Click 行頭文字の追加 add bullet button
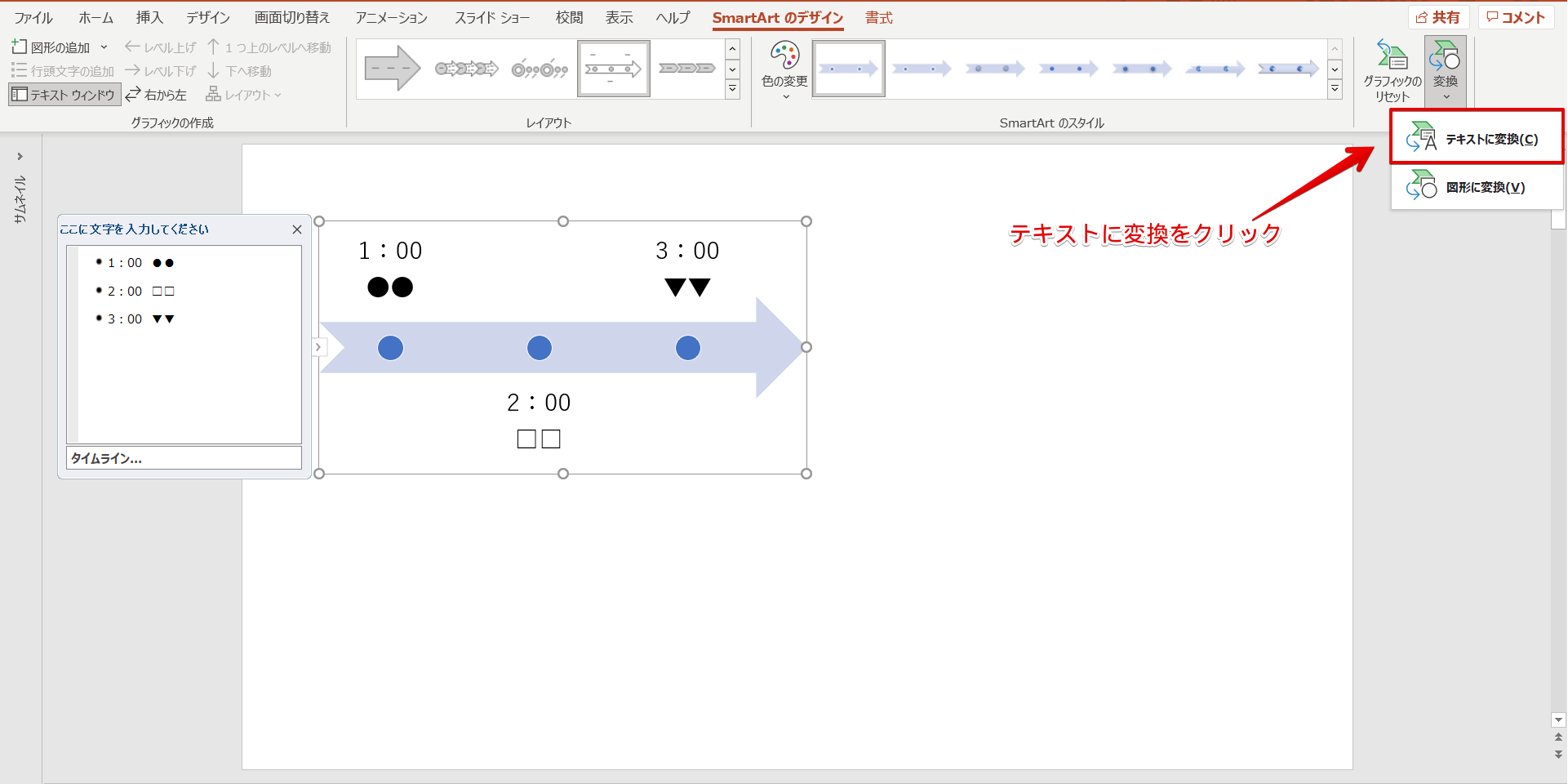The width and height of the screenshot is (1568, 784). pos(63,71)
